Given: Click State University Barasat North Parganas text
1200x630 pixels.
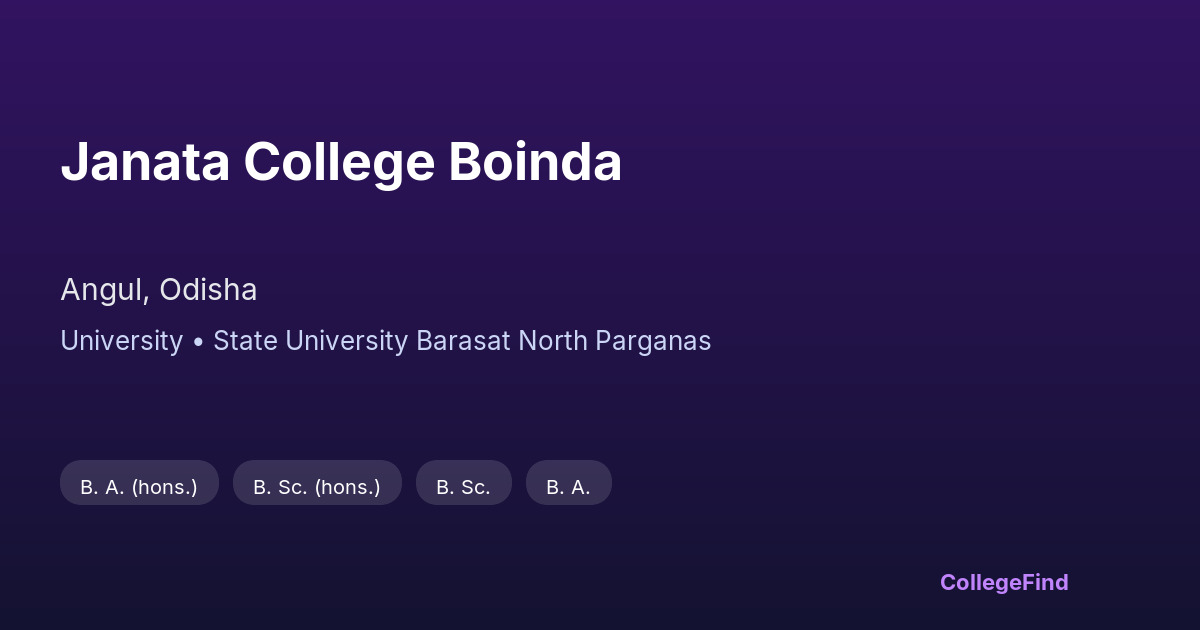Looking at the screenshot, I should click(462, 341).
